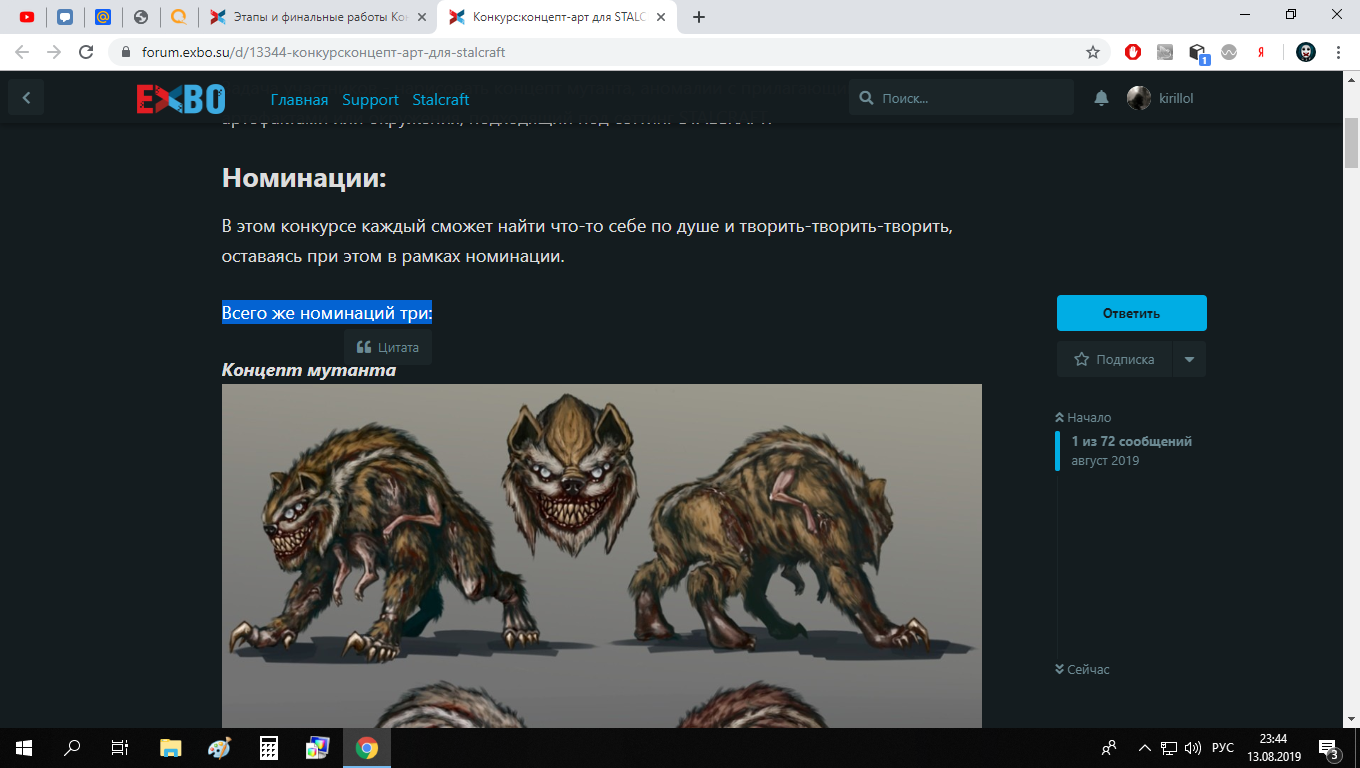This screenshot has height=768, width=1360.
Task: Click the 'Ответить' reply button
Action: [x=1132, y=313]
